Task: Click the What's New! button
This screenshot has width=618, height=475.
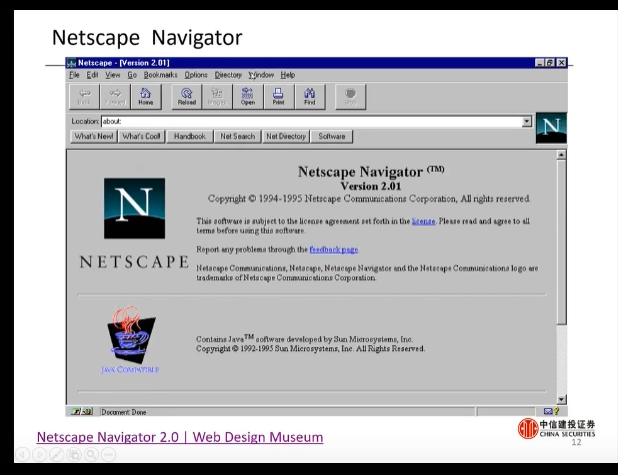Action: (x=94, y=136)
